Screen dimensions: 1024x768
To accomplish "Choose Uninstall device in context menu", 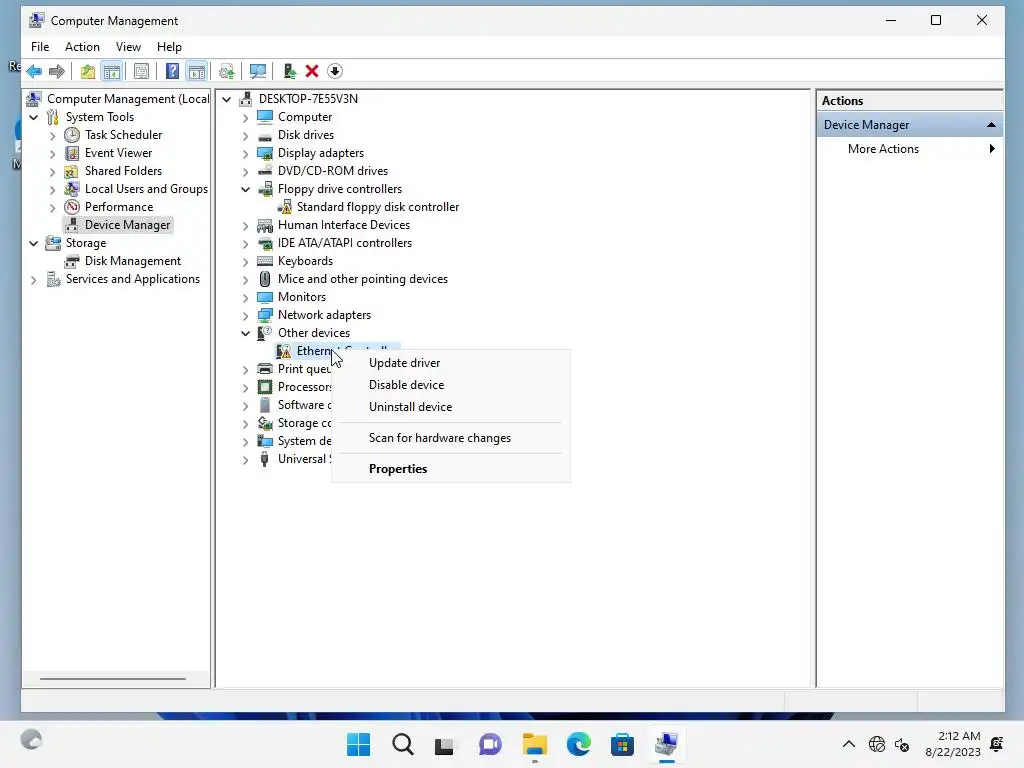I will [x=451, y=407].
